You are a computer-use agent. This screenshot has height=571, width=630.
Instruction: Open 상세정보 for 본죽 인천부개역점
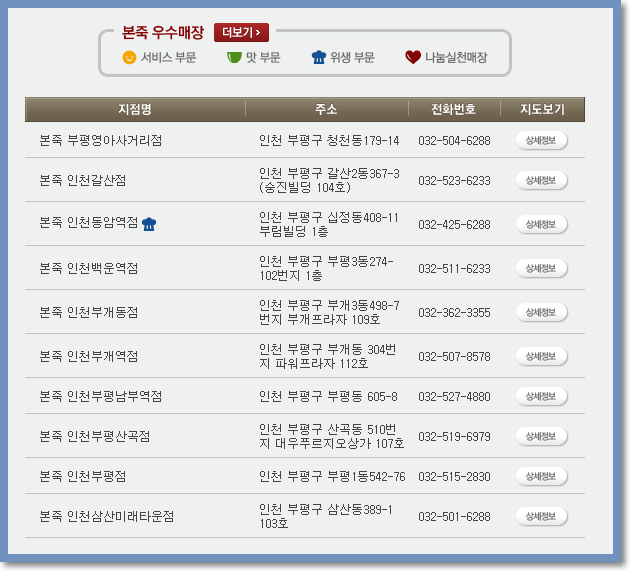click(x=541, y=356)
